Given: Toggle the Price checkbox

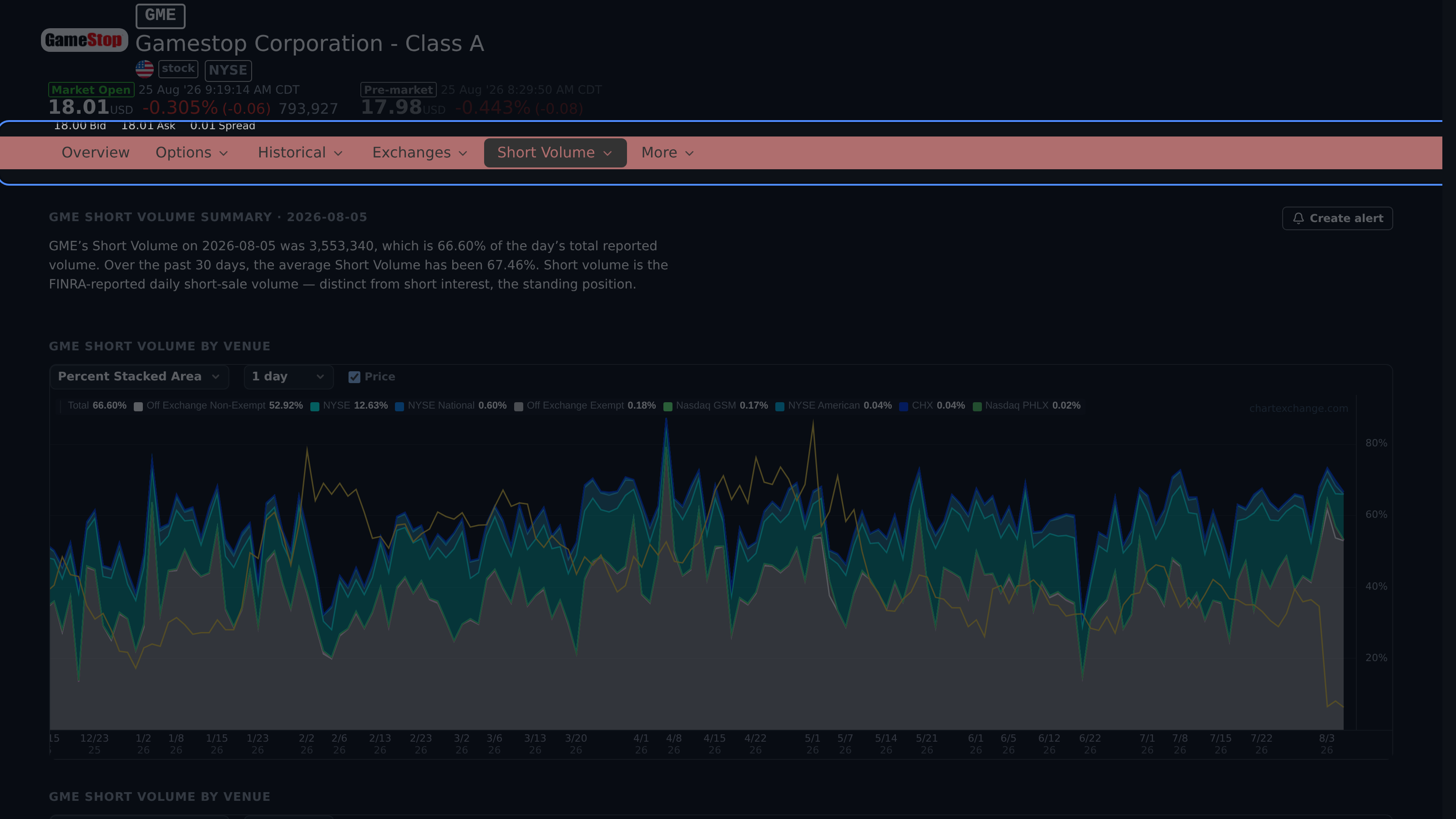Looking at the screenshot, I should [x=354, y=377].
